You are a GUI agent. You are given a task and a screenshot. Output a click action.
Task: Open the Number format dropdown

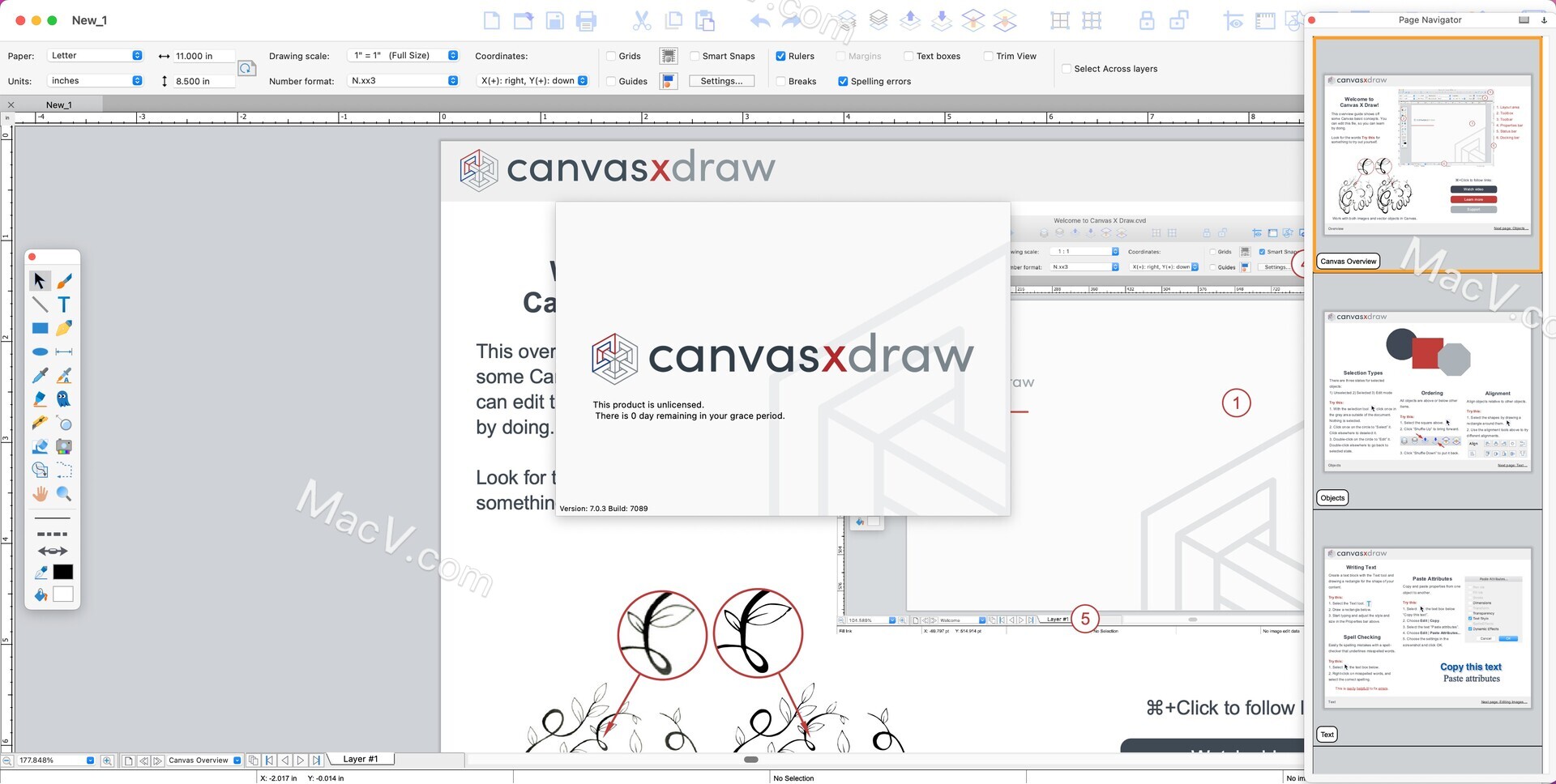coord(403,81)
